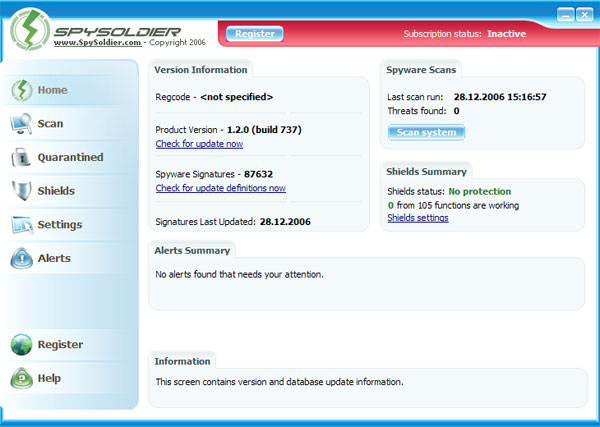600x427 pixels.
Task: Click the Settings window icon
Action: tap(22, 225)
